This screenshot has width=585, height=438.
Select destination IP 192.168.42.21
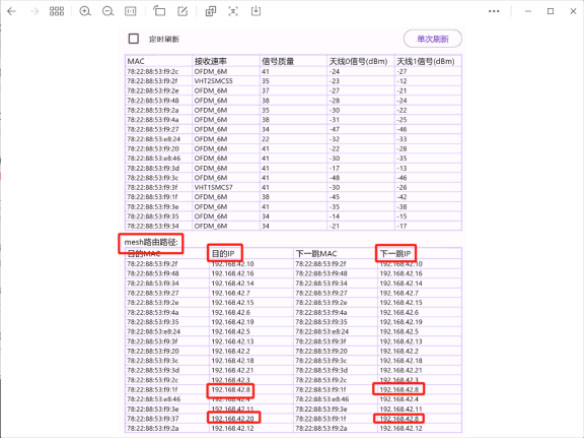(x=233, y=370)
